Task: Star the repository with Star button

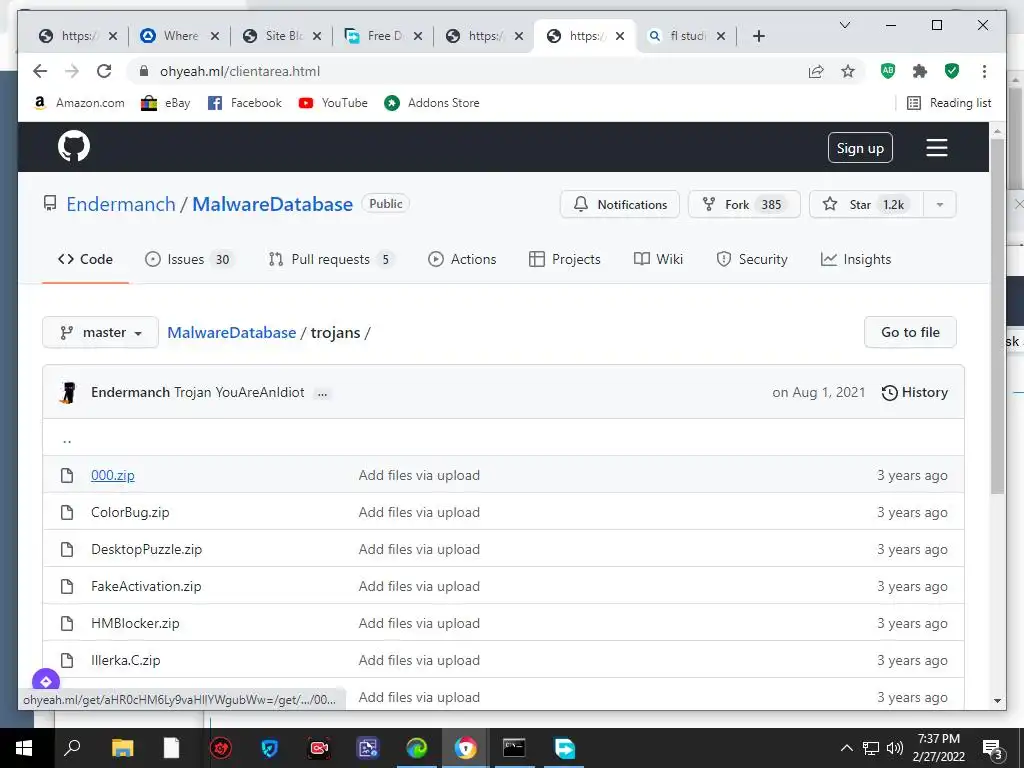Action: click(x=867, y=204)
